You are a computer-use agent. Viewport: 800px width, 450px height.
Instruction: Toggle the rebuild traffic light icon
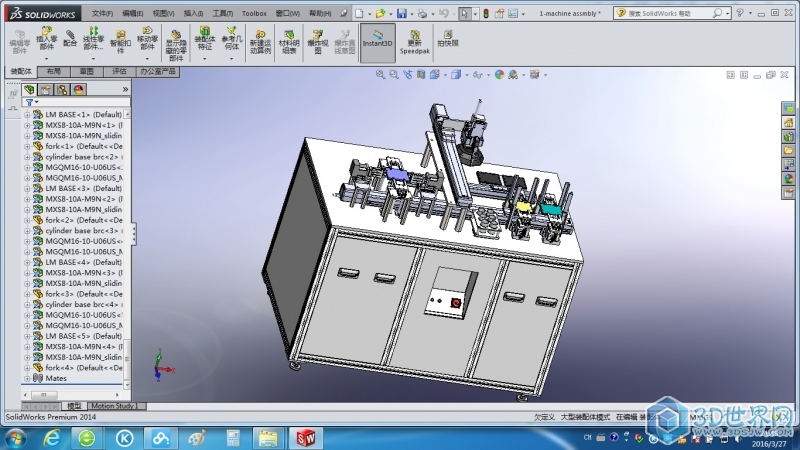click(x=486, y=14)
